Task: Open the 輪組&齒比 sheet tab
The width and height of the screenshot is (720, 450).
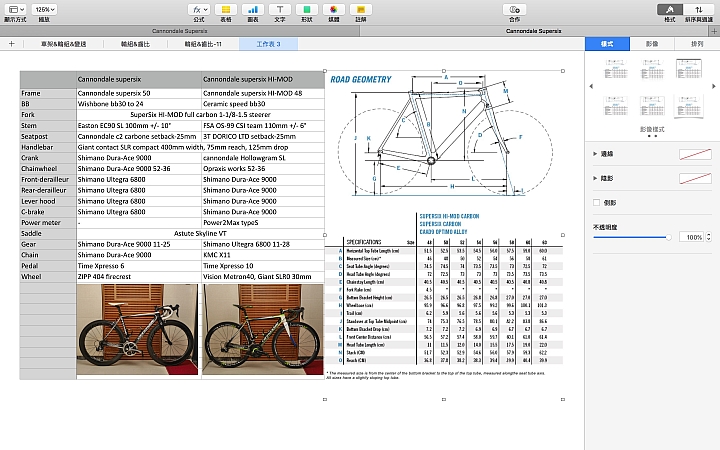Action: 135,44
